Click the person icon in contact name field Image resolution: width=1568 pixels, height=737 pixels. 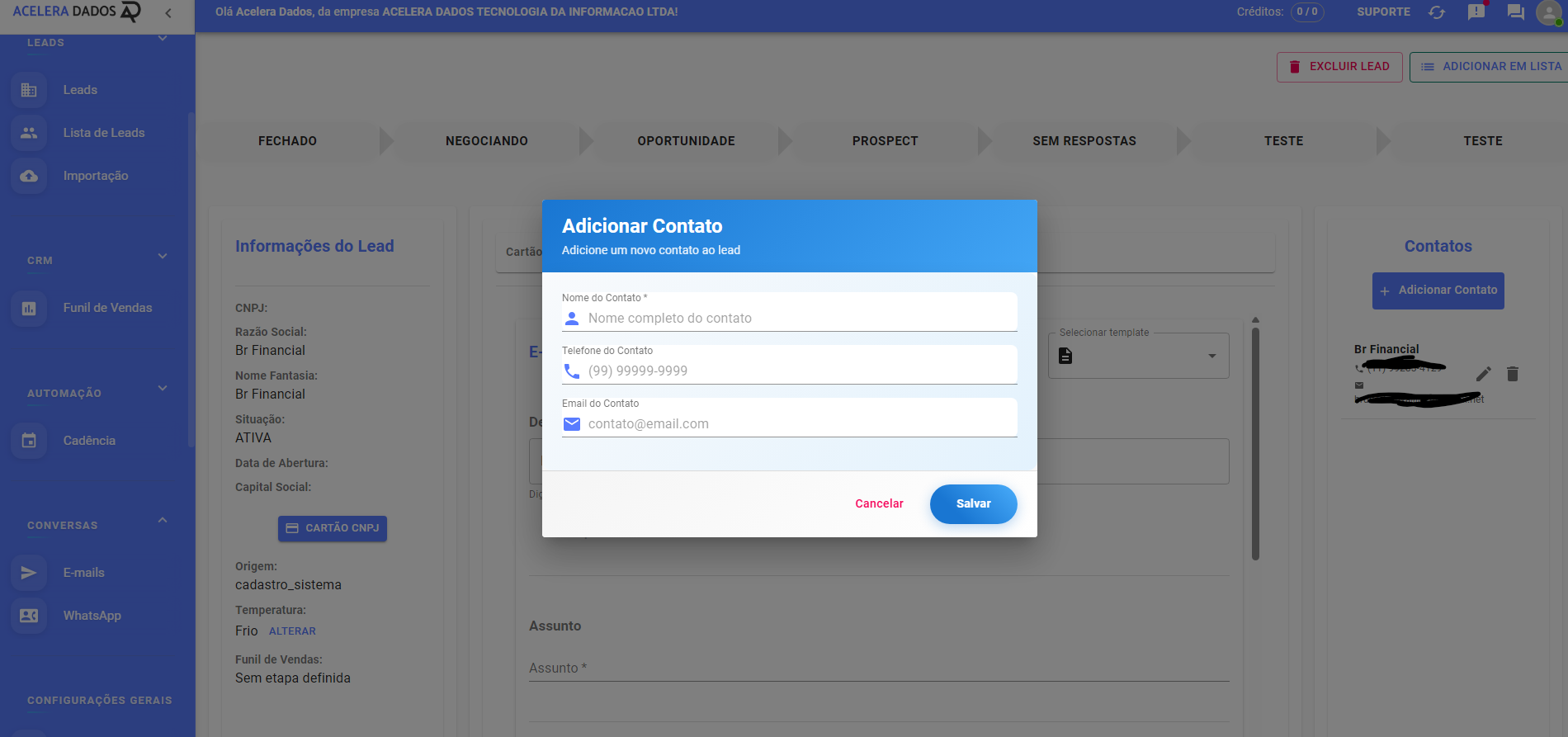[572, 319]
